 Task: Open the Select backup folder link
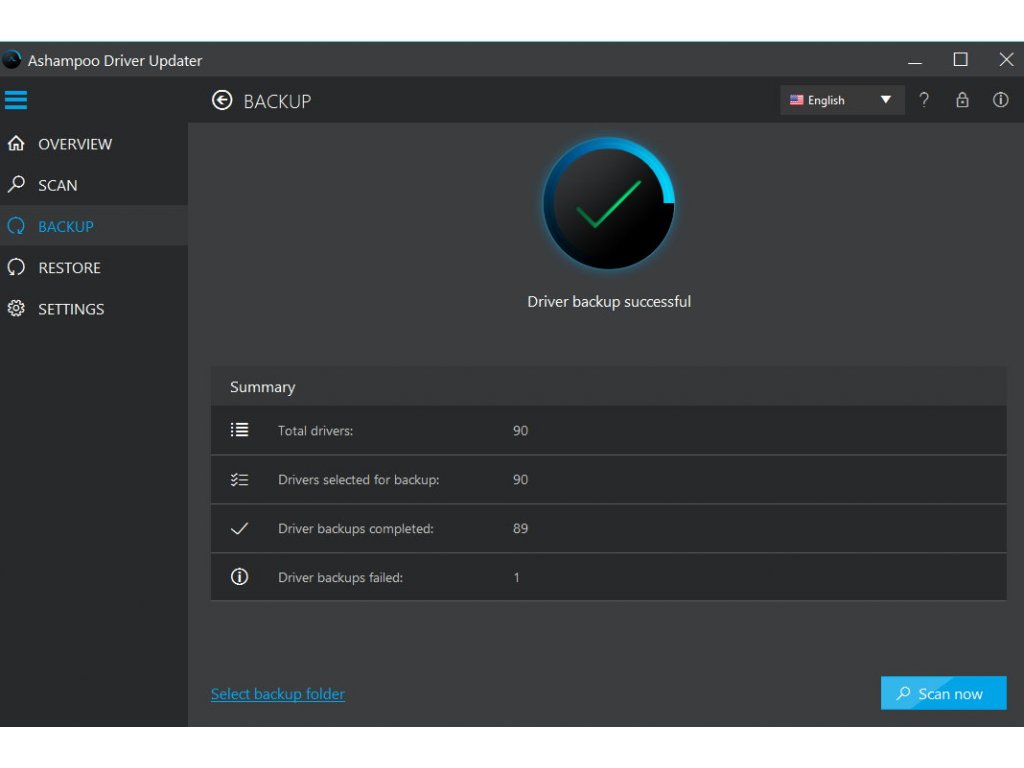(278, 694)
